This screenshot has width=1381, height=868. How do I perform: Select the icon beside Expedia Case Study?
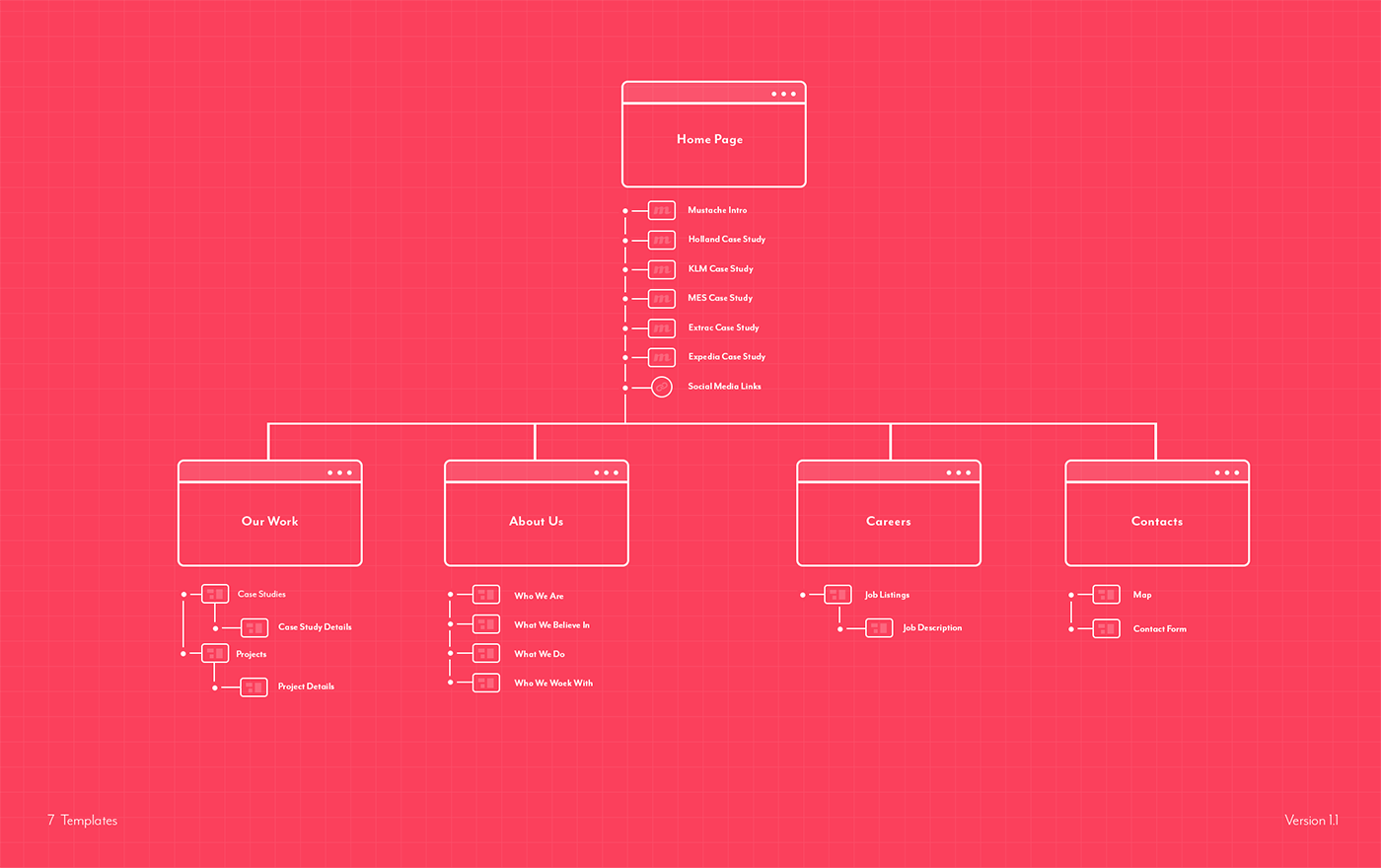tap(662, 357)
